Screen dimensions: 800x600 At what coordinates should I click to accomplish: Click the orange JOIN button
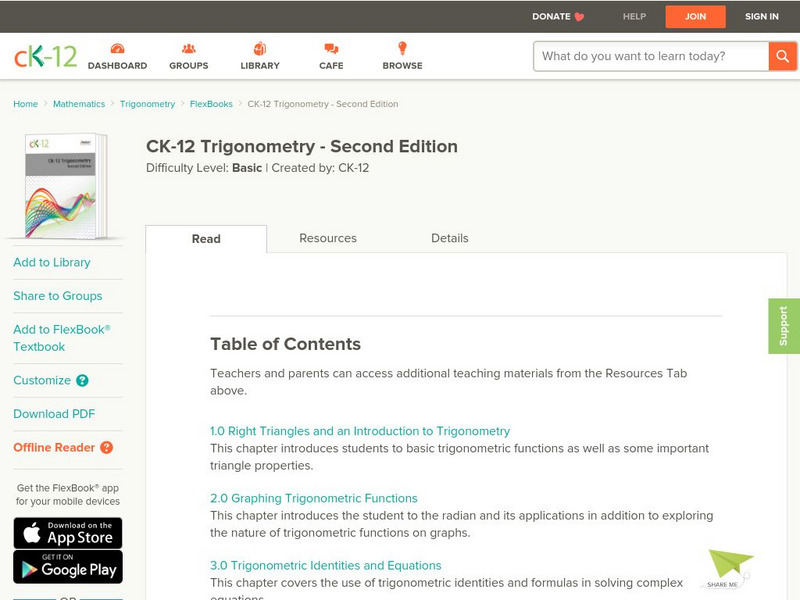(x=695, y=17)
